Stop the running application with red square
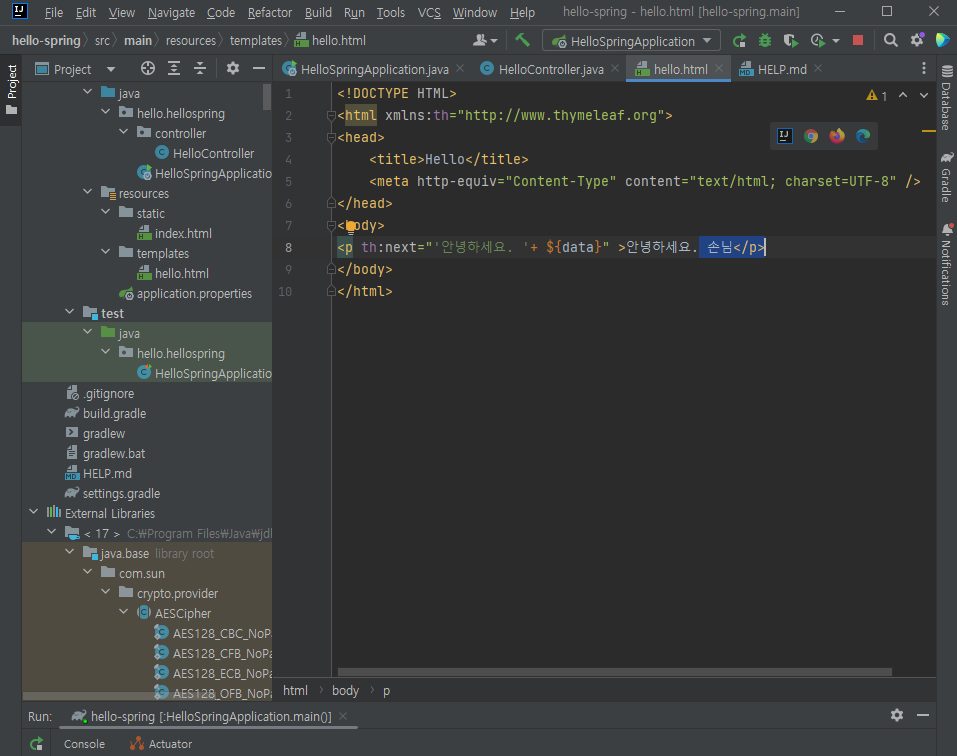This screenshot has width=957, height=756. pyautogui.click(x=857, y=41)
